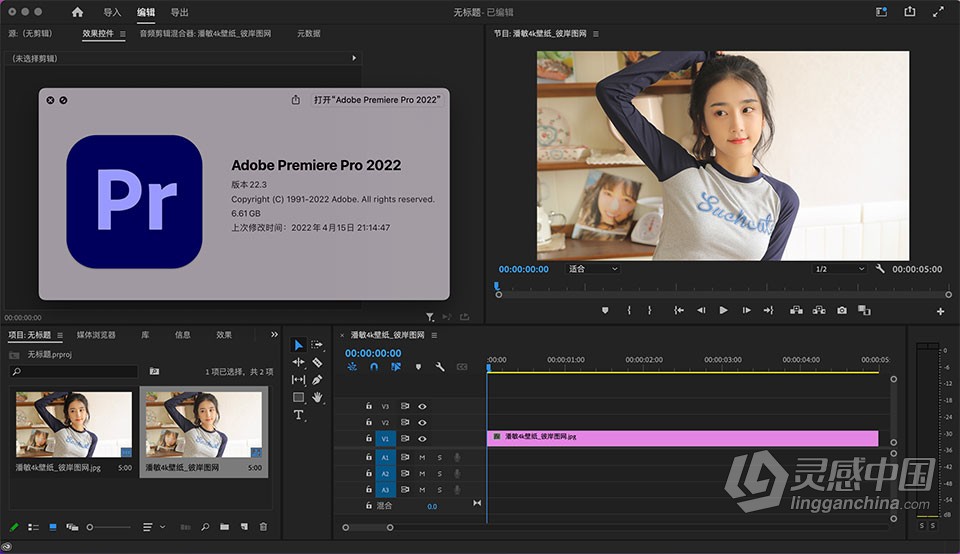Switch project panel to icon view
This screenshot has width=960, height=554.
[x=53, y=526]
